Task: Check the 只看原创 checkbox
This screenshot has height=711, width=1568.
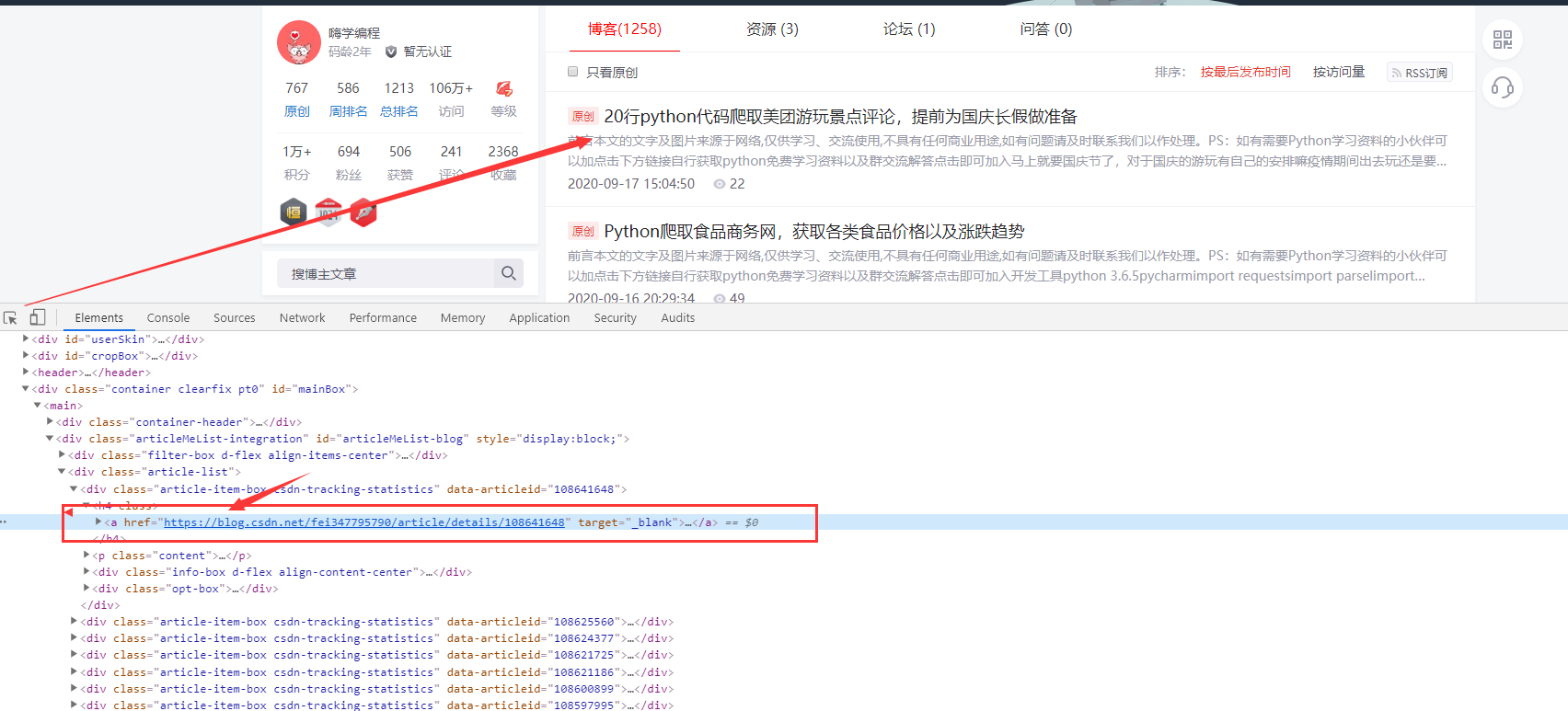Action: [x=573, y=72]
